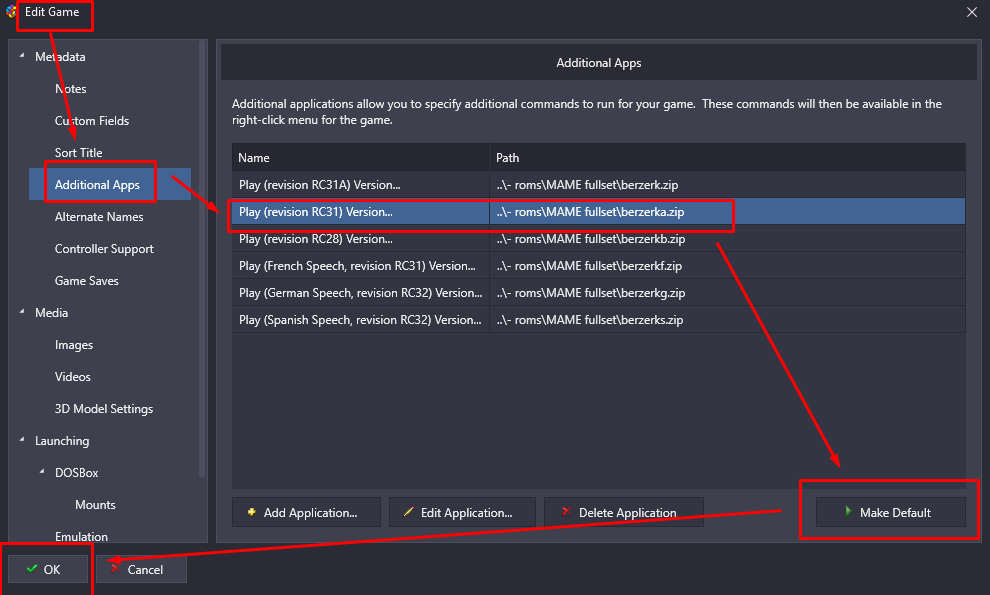Select the French Speech RC31 row

coord(599,266)
